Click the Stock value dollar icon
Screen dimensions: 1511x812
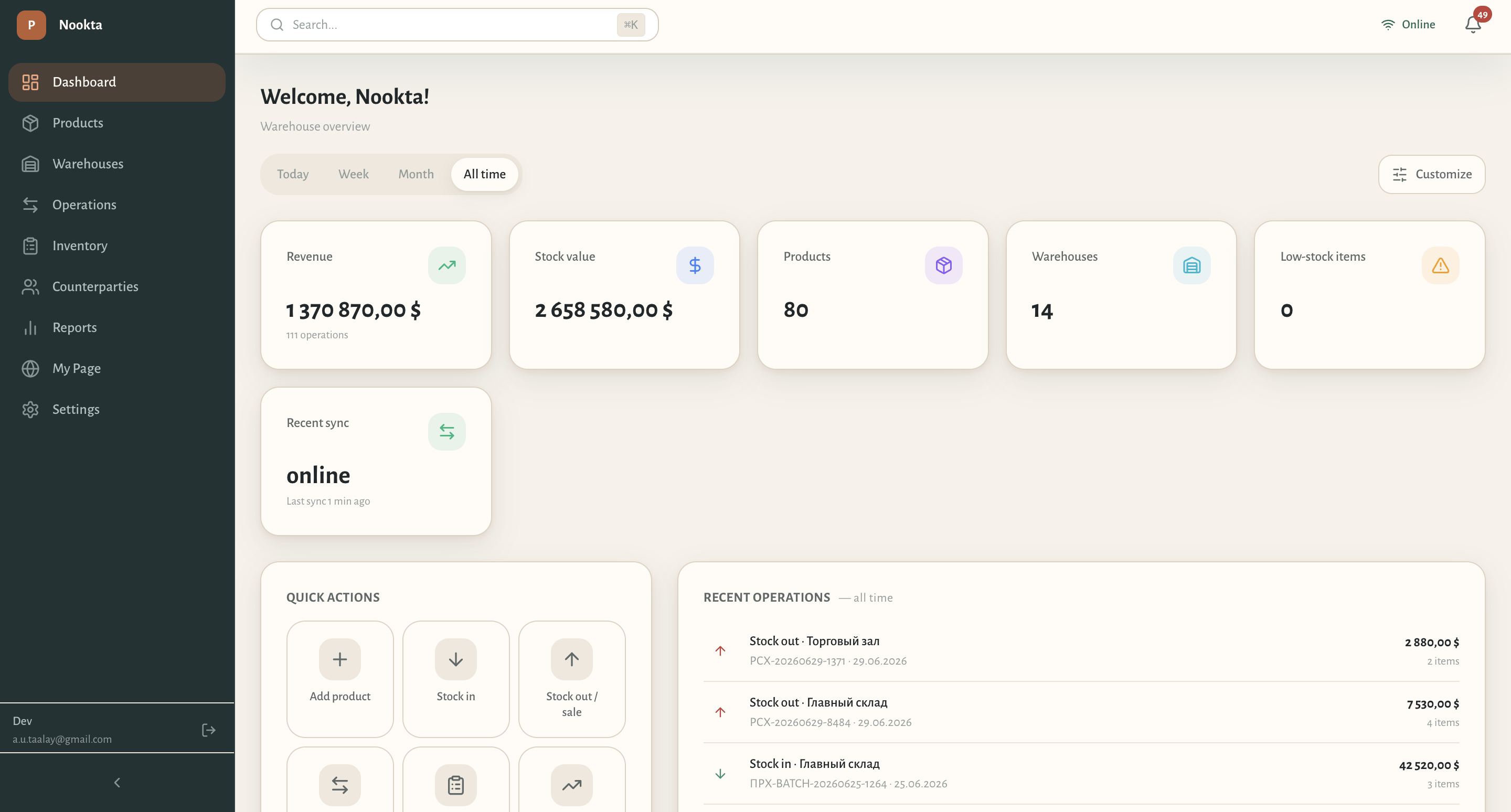695,265
